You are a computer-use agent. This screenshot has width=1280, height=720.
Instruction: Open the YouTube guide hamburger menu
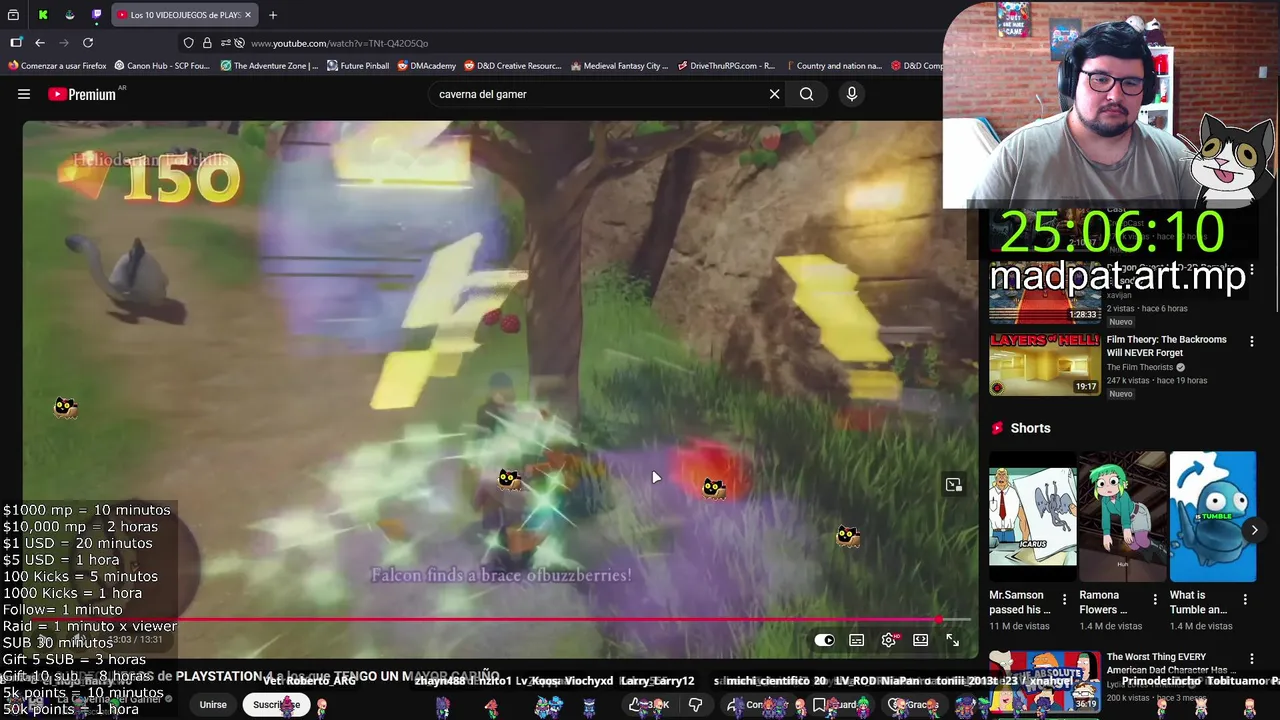[24, 94]
